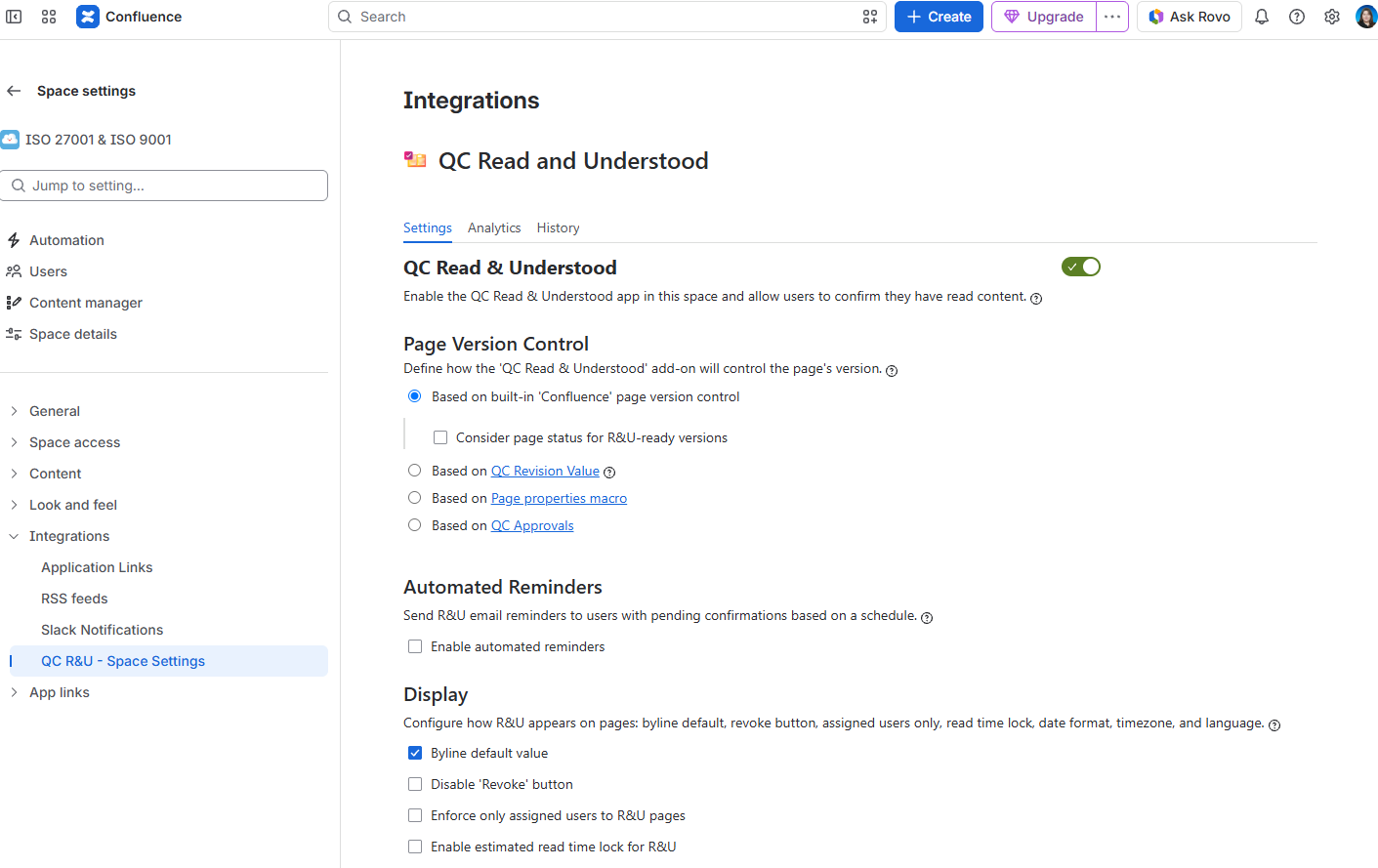Select the Settings tab
This screenshot has height=868, width=1378.
click(x=428, y=227)
